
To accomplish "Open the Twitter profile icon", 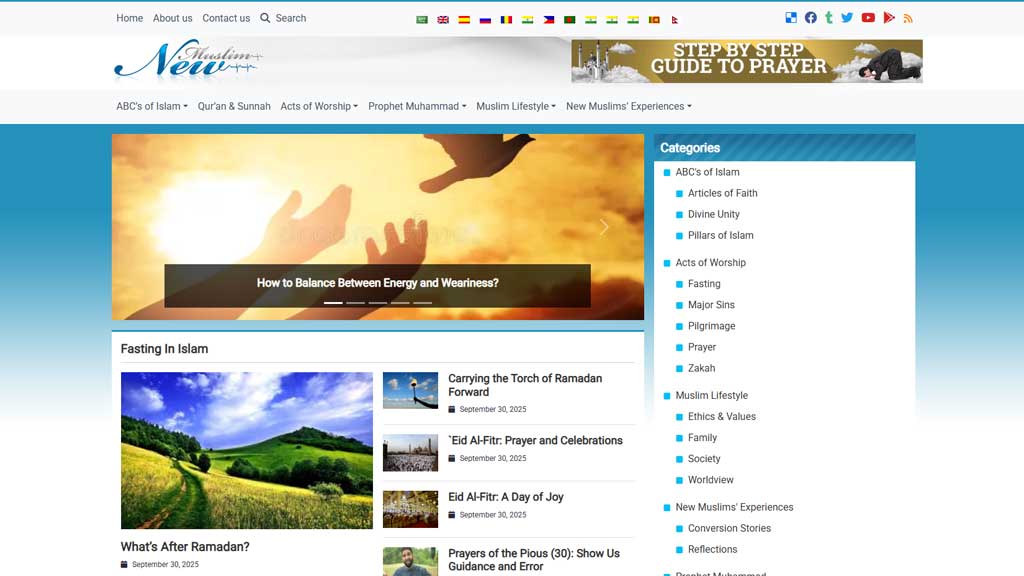I will tap(847, 18).
